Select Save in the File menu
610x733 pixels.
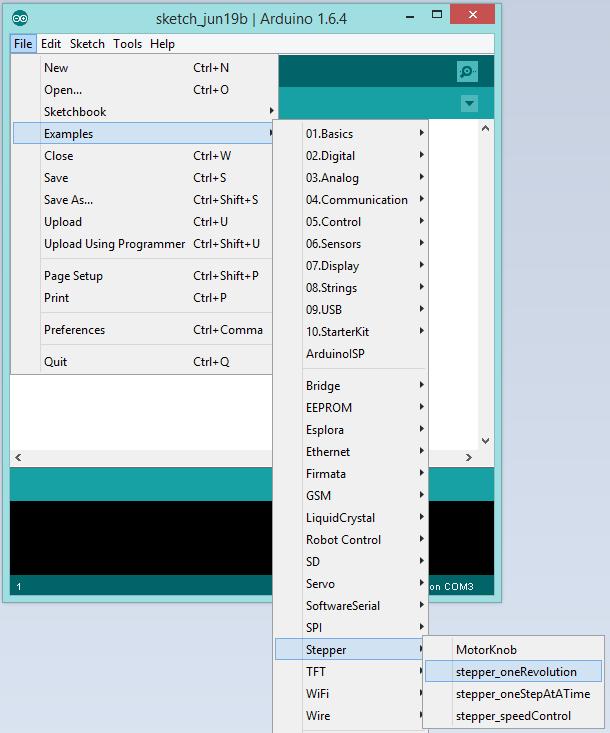click(x=143, y=178)
